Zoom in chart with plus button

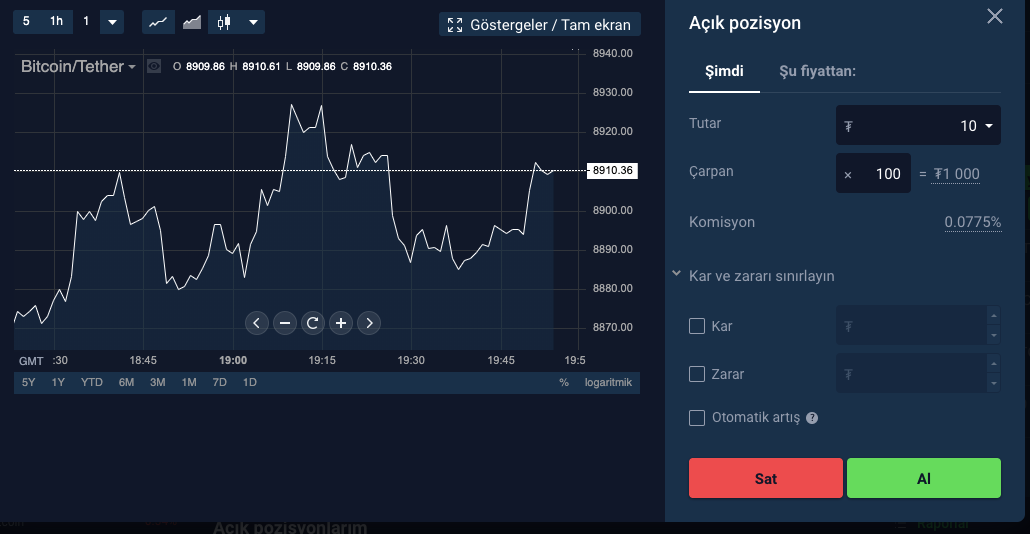coord(341,322)
